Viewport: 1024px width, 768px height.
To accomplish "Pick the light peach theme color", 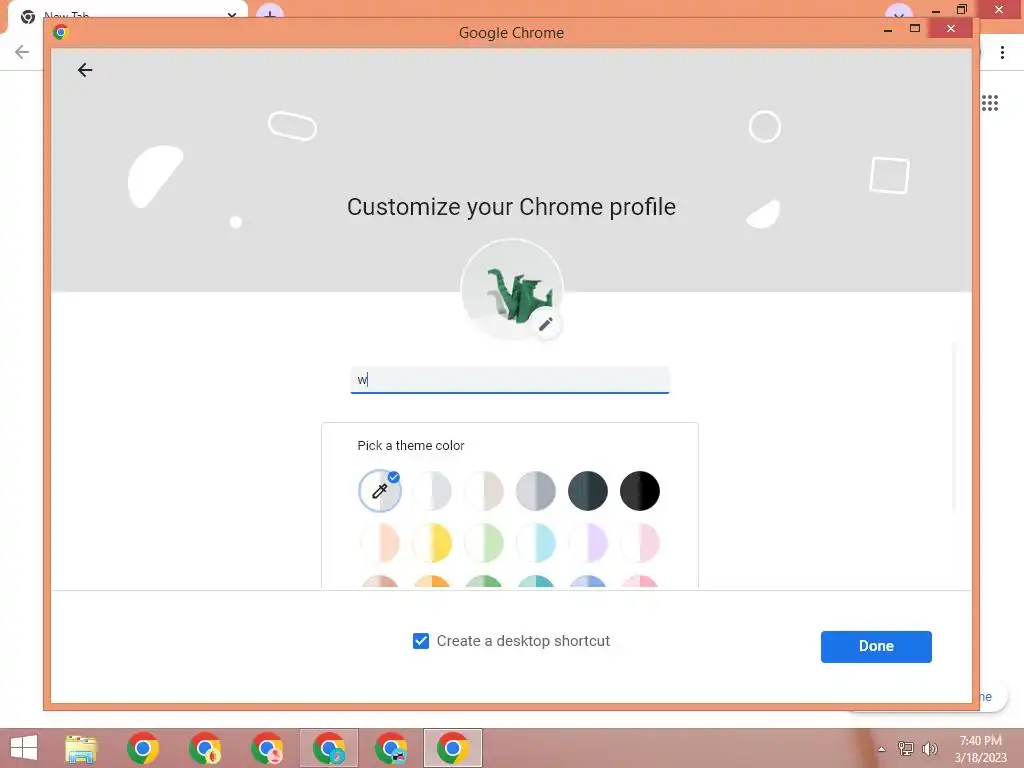I will point(380,543).
